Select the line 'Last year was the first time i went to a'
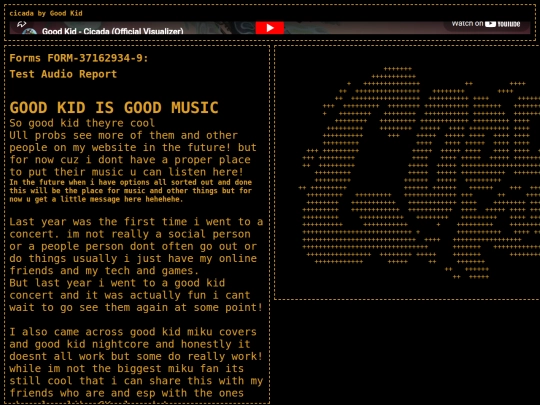Viewport: 540px width, 405px height. point(136,221)
